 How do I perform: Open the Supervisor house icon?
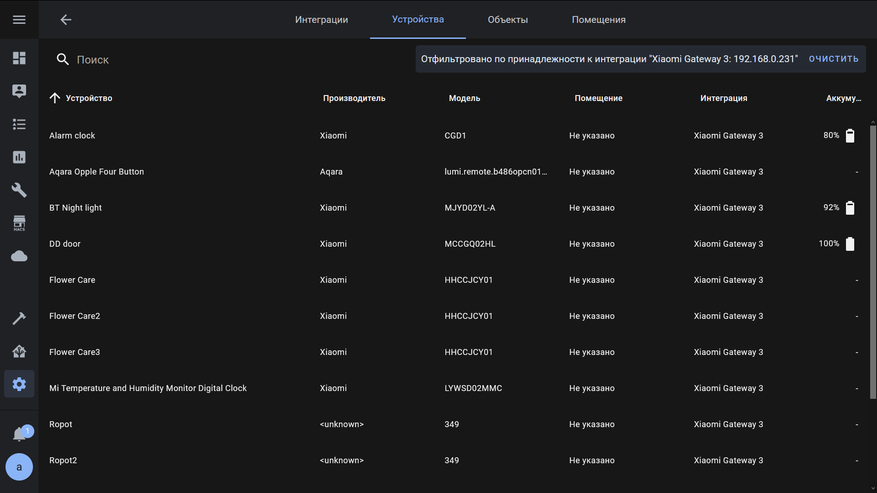(19, 351)
